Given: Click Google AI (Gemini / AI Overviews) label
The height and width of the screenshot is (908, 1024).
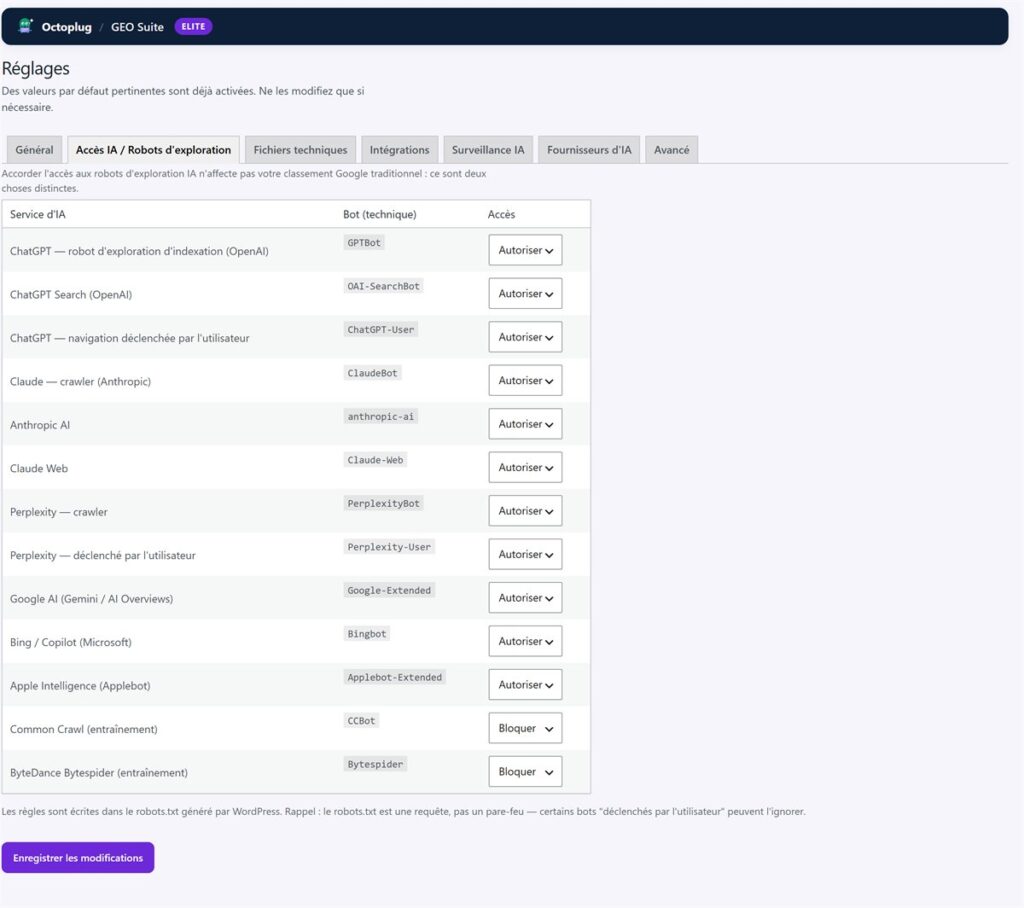Looking at the screenshot, I should click(x=91, y=599).
